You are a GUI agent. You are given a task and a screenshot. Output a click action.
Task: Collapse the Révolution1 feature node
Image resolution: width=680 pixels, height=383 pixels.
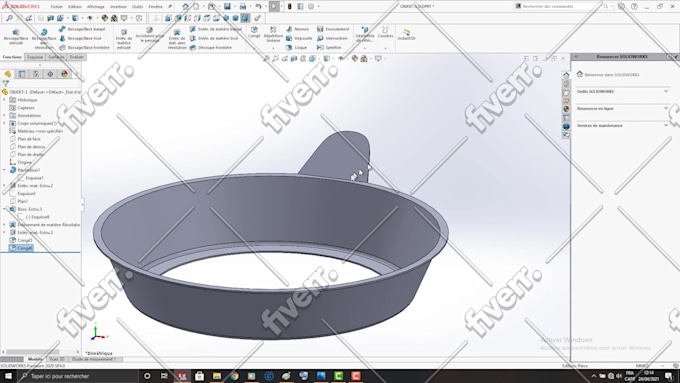[x=4, y=170]
